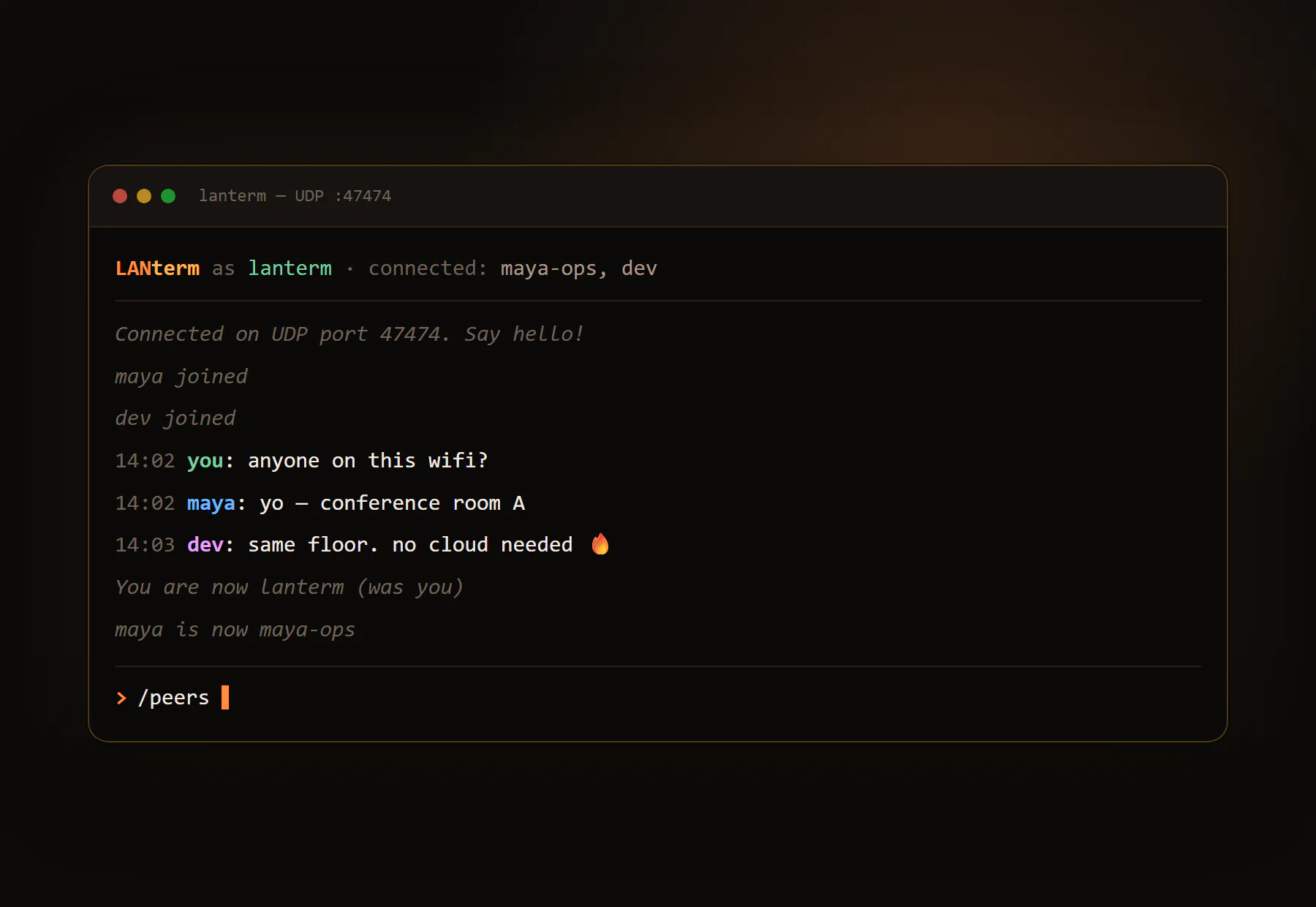Click the message 'yo — conference room A'

[x=393, y=503]
